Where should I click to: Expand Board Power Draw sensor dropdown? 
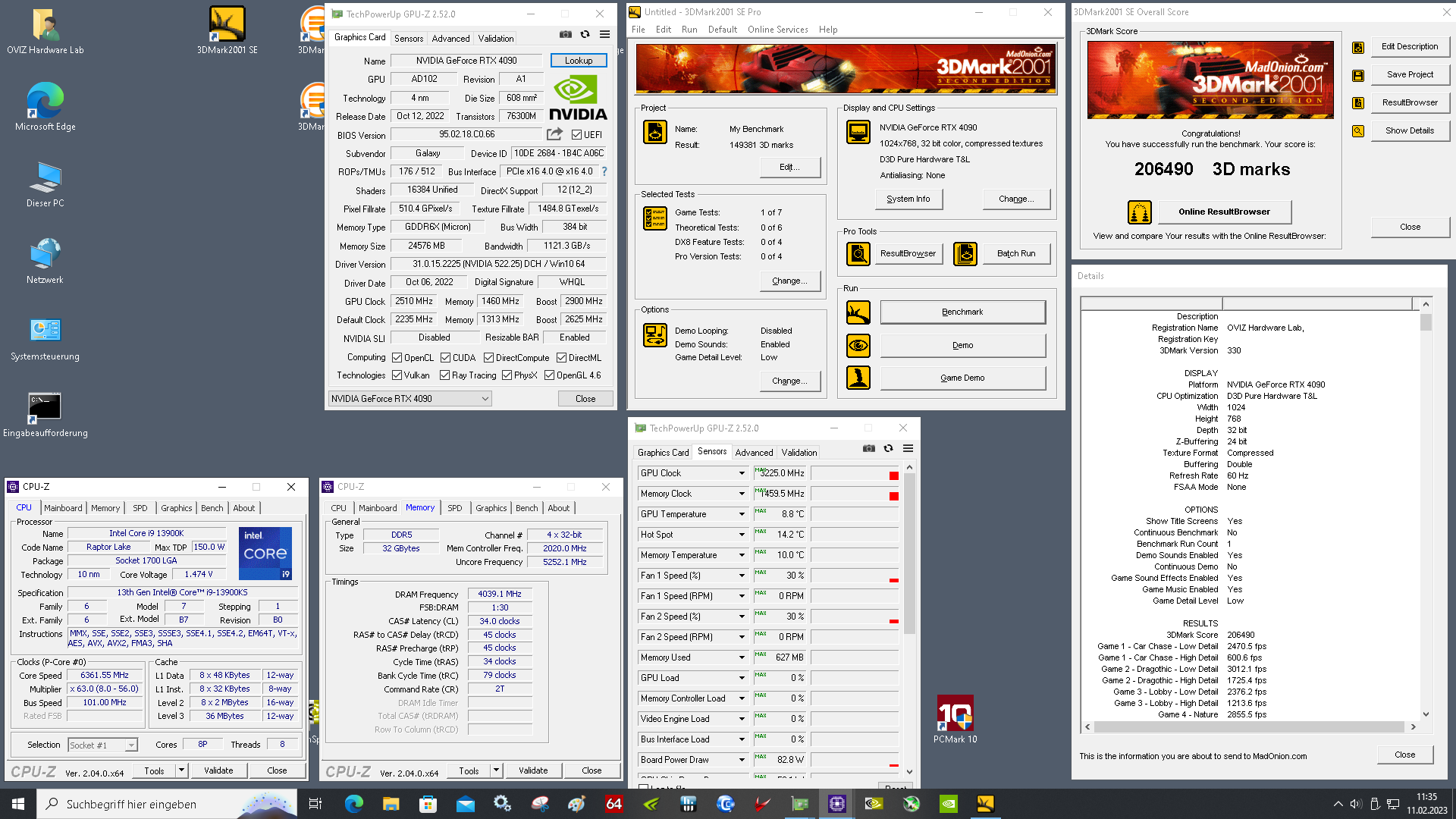pyautogui.click(x=742, y=760)
